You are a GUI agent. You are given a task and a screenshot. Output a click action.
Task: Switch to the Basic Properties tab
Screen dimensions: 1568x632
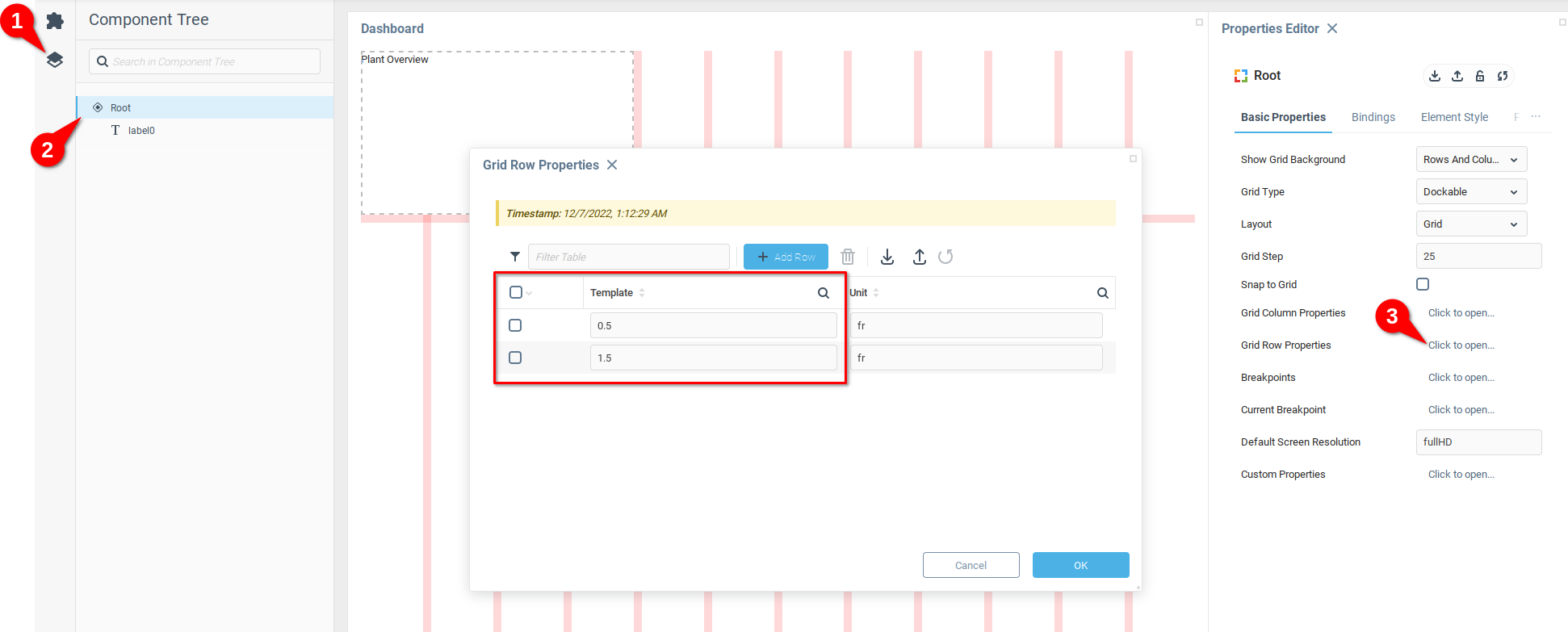click(1283, 117)
